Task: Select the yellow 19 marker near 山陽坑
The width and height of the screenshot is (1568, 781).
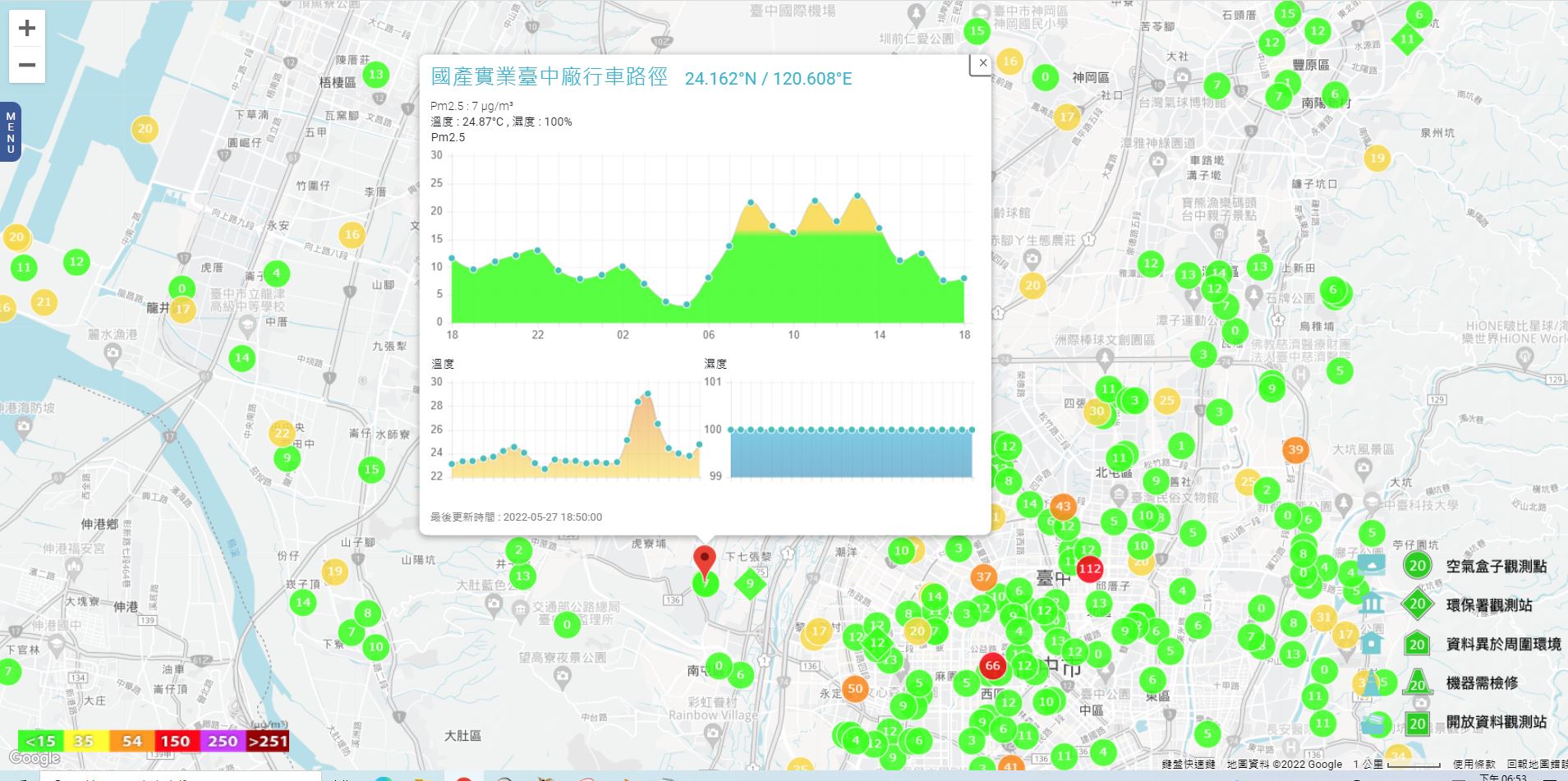Action: coord(334,571)
